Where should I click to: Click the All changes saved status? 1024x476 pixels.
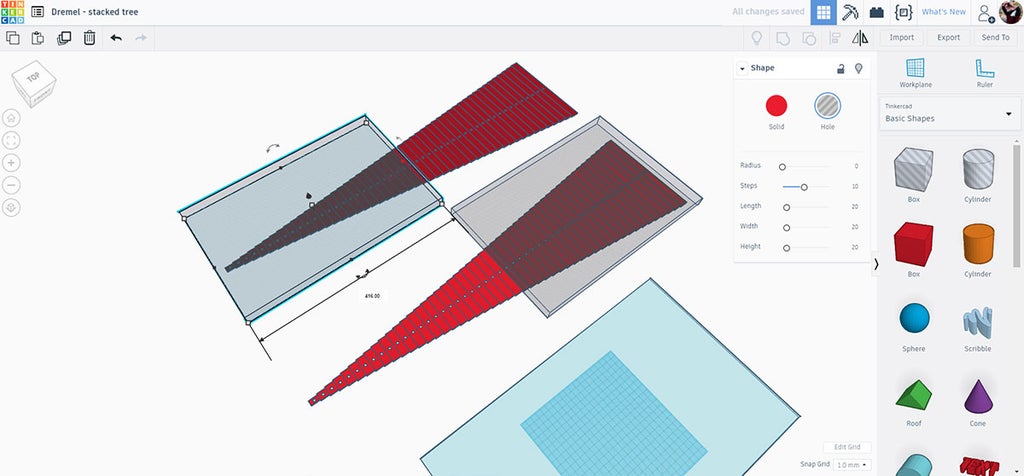pos(768,12)
